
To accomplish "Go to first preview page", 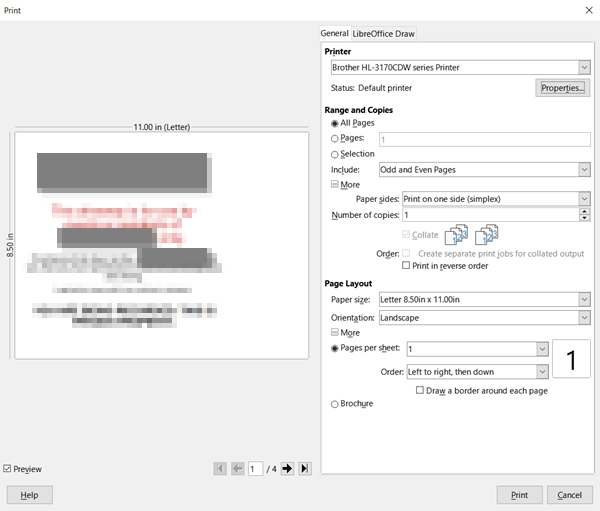I will [x=220, y=469].
